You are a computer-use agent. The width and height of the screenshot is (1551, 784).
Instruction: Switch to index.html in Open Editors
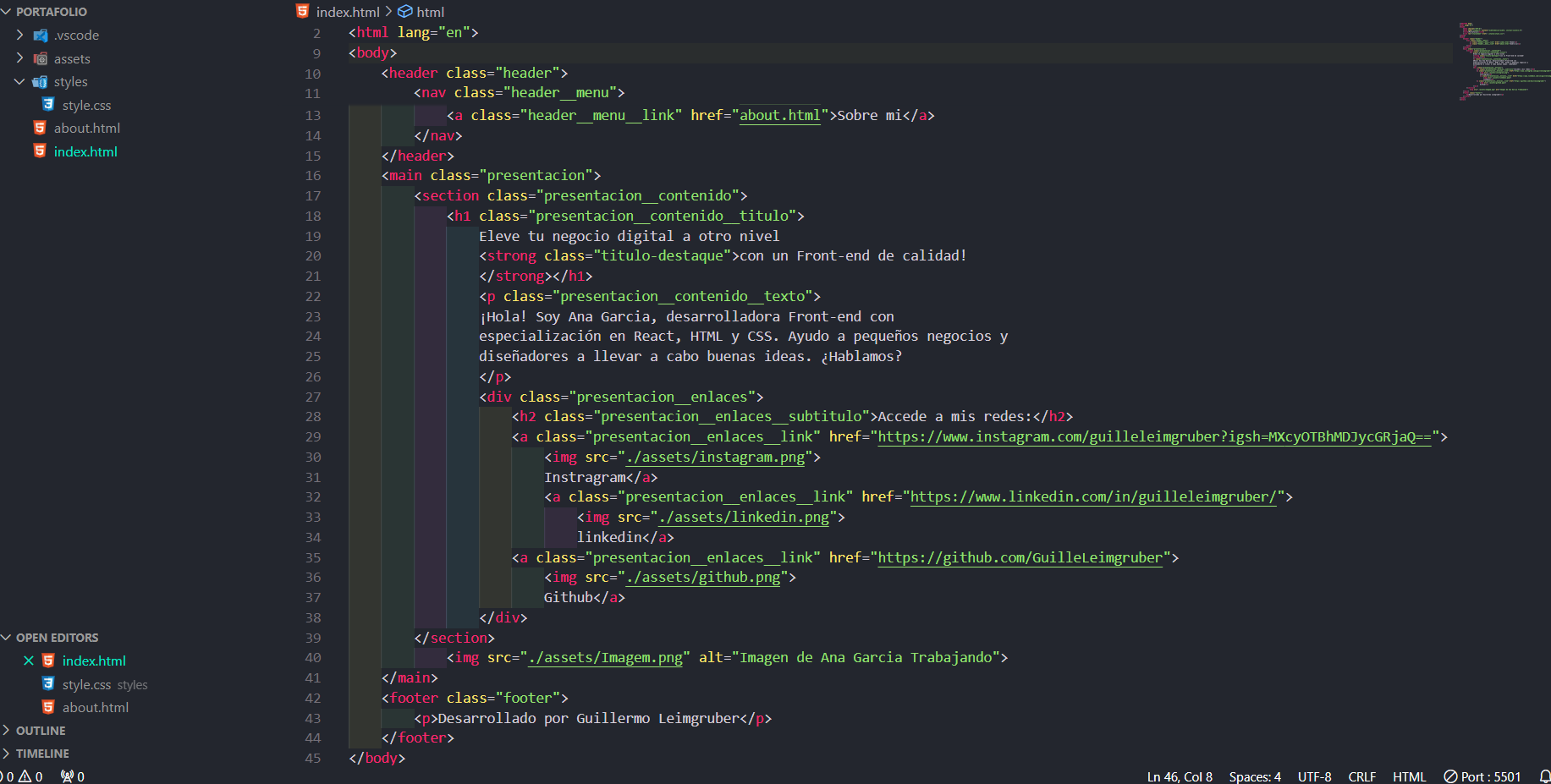pos(94,661)
